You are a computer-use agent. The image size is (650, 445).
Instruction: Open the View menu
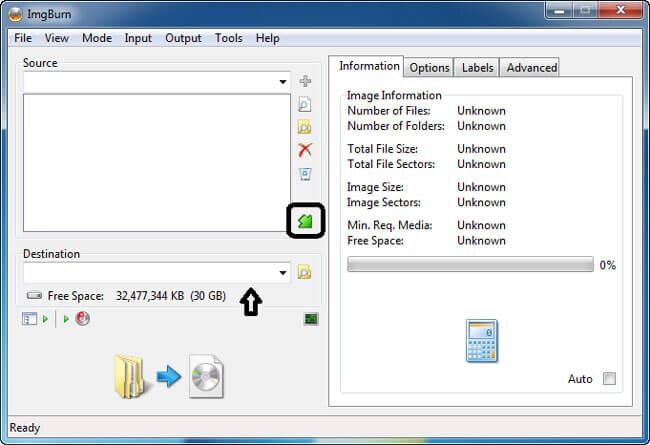pos(57,38)
